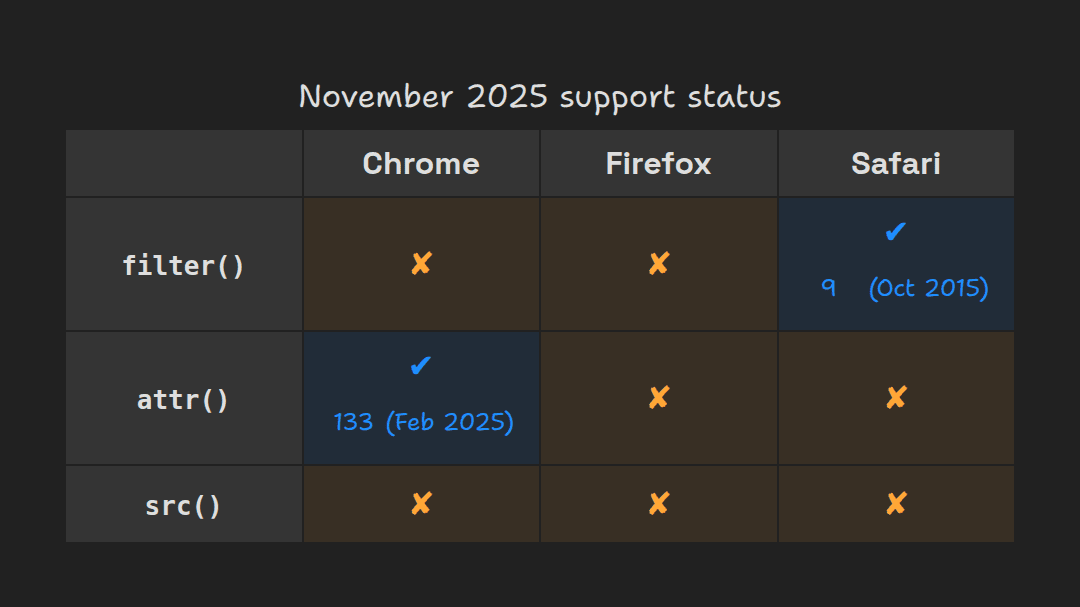Click the cross icon for src() in Firefox
Screen dimensions: 1080x607
[658, 504]
